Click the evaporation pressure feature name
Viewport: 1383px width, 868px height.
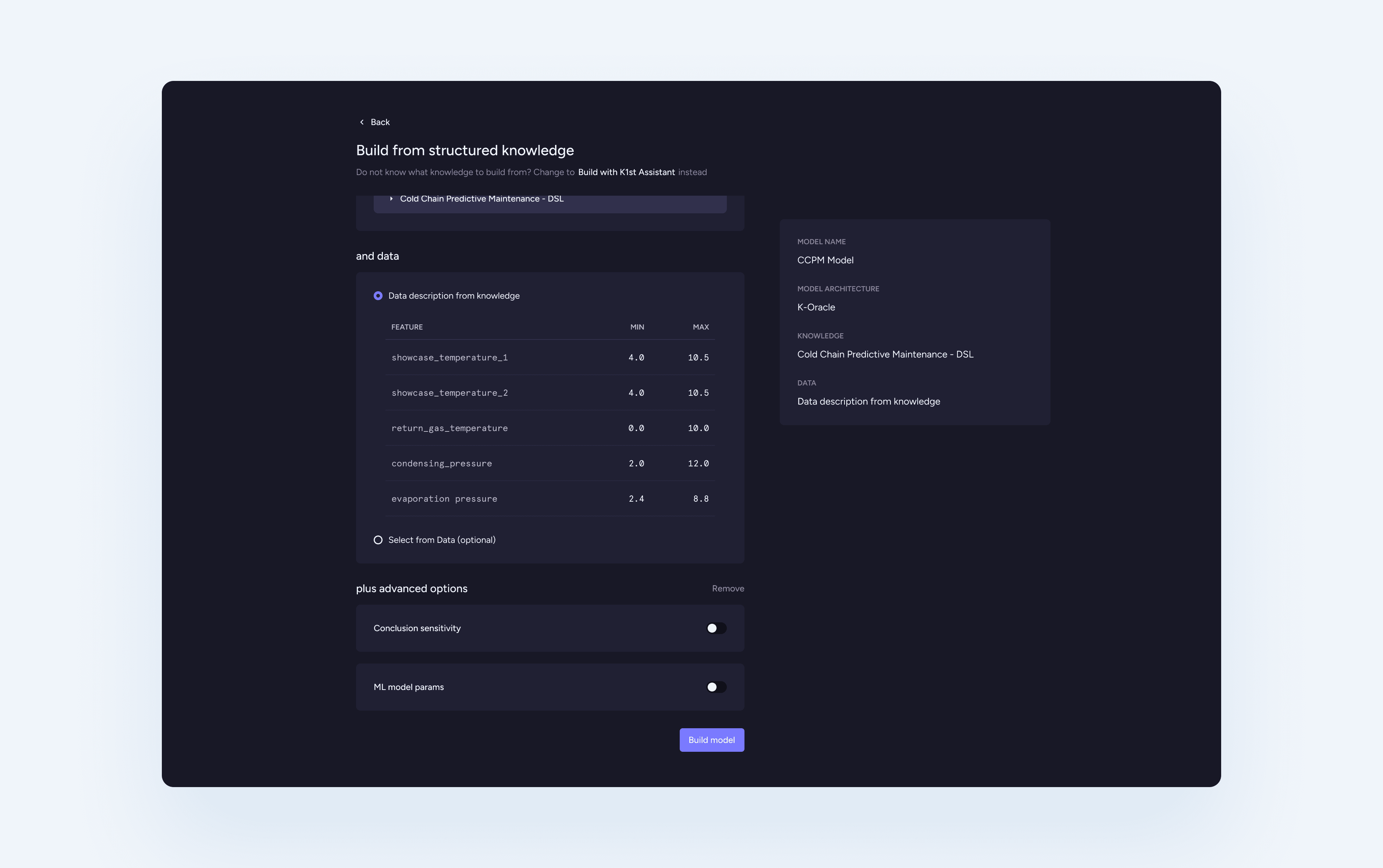tap(444, 499)
